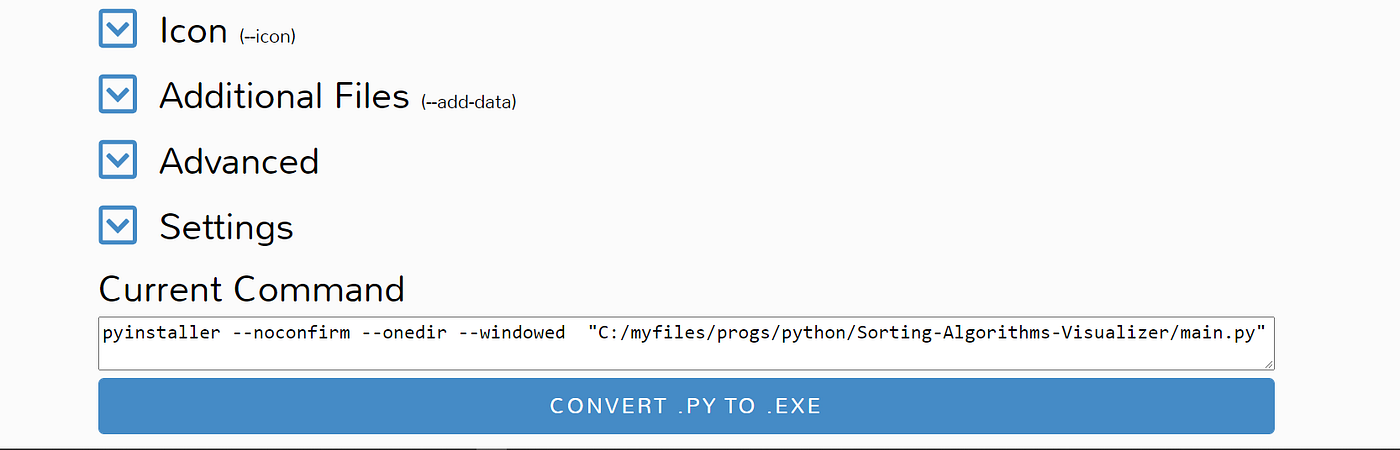
Task: Focus the Current Command text area
Action: click(686, 353)
